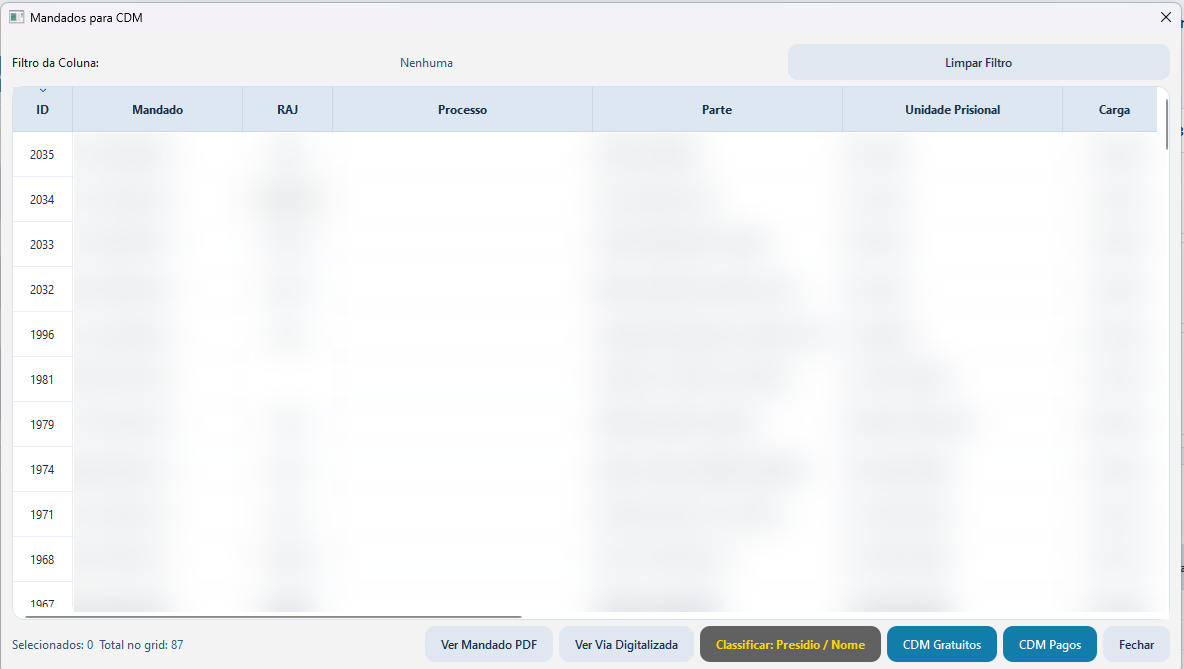Click the Mandado column header
Viewport: 1184px width, 669px height.
click(157, 109)
